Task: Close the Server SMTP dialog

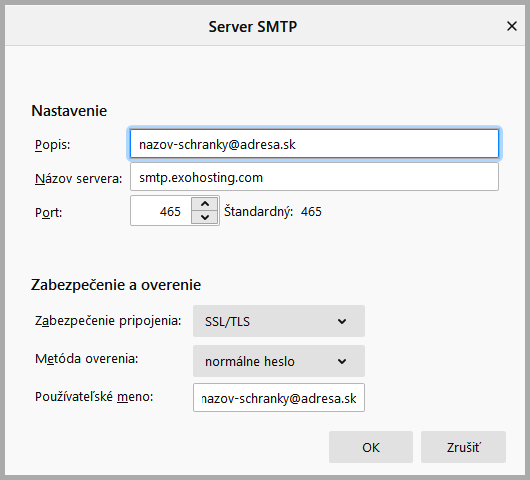Action: point(512,26)
